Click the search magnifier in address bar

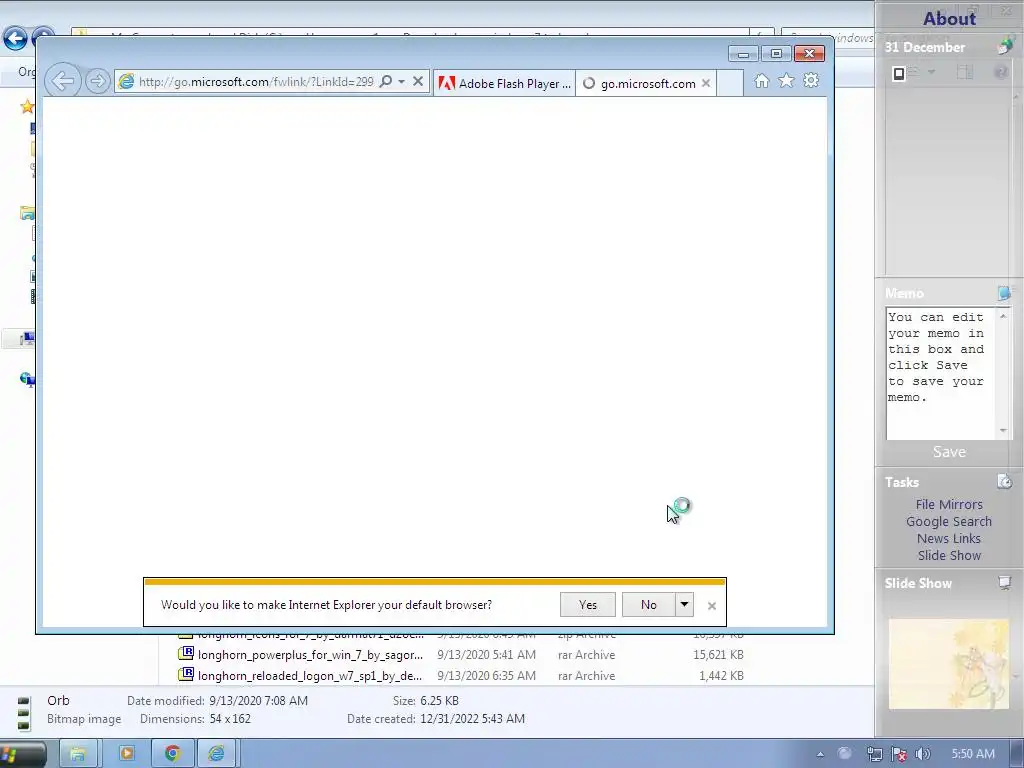(386, 82)
